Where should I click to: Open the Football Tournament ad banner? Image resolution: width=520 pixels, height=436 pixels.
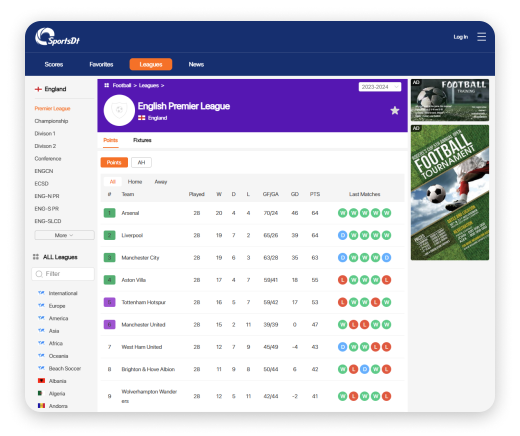pos(450,192)
